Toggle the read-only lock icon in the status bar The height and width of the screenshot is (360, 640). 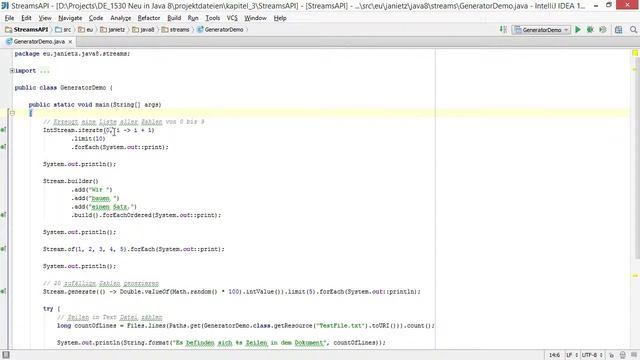click(x=611, y=355)
